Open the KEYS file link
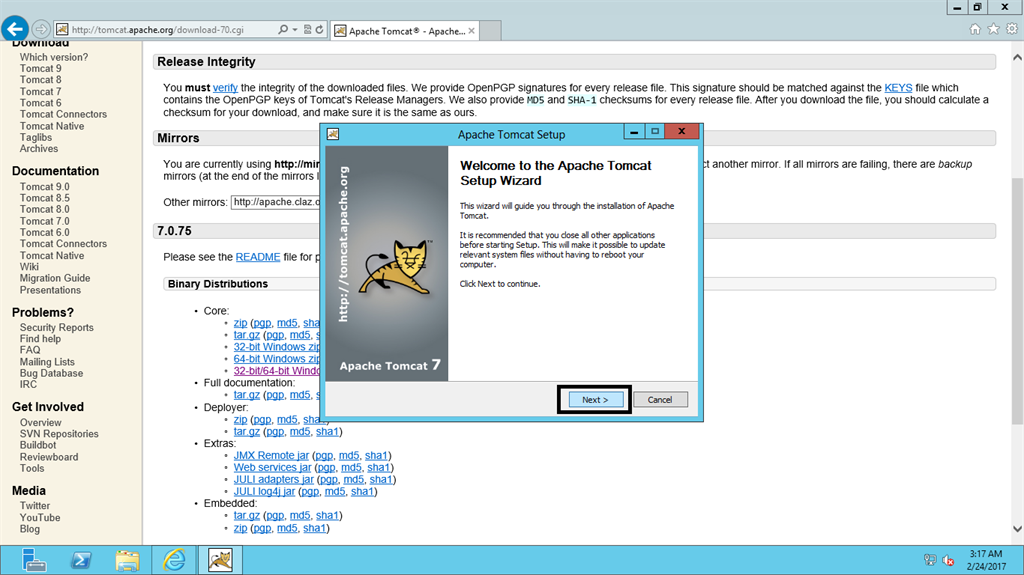Image resolution: width=1024 pixels, height=575 pixels. pos(898,88)
